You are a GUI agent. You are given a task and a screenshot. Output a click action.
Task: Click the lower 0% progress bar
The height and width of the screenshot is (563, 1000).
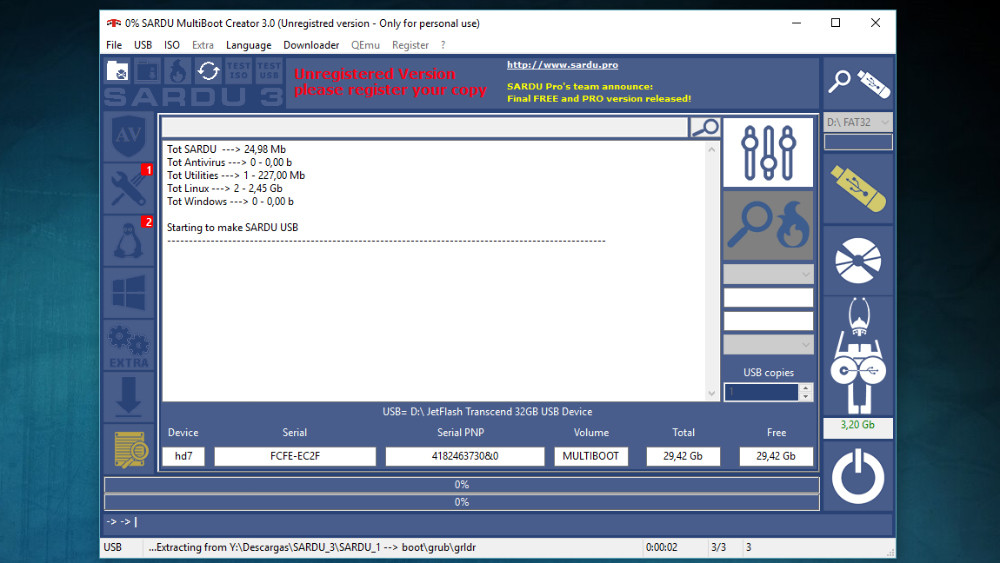click(x=462, y=502)
